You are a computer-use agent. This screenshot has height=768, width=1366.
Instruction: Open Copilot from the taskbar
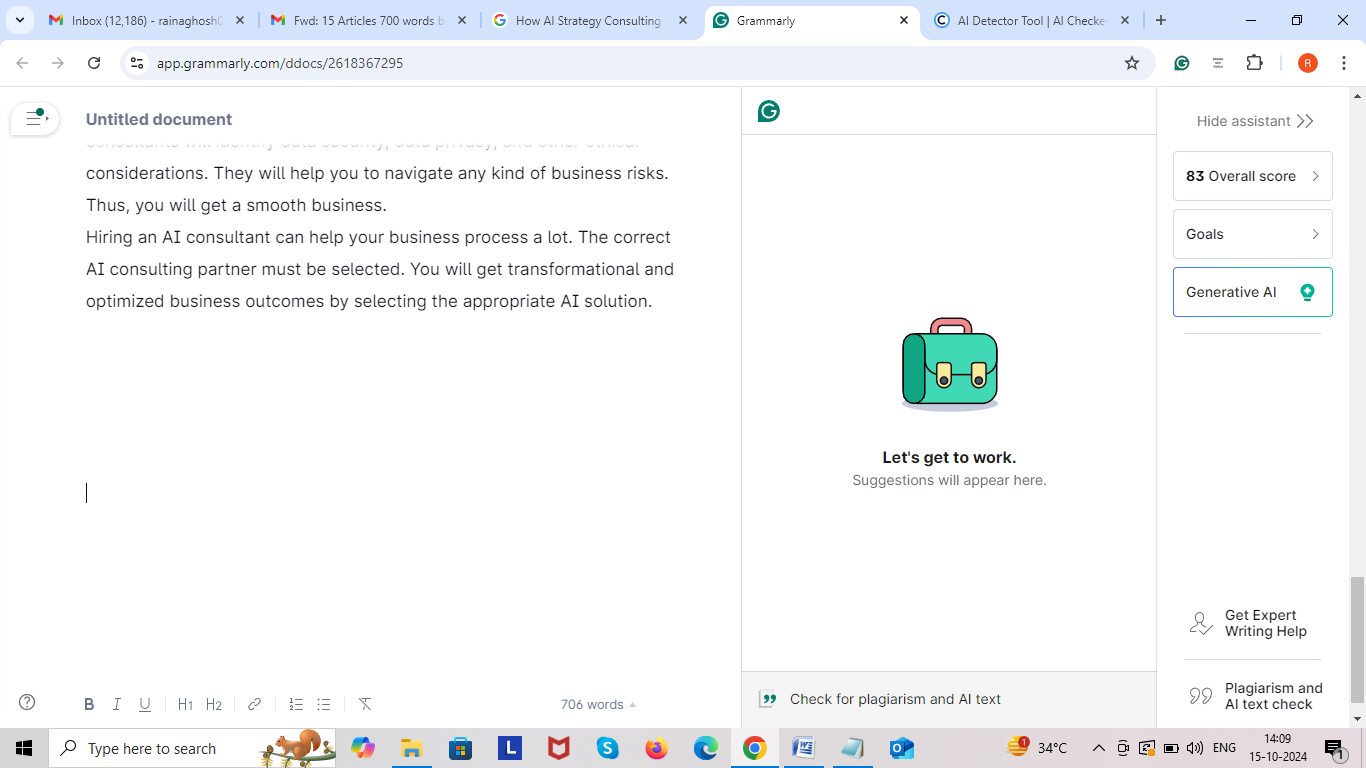(x=362, y=748)
